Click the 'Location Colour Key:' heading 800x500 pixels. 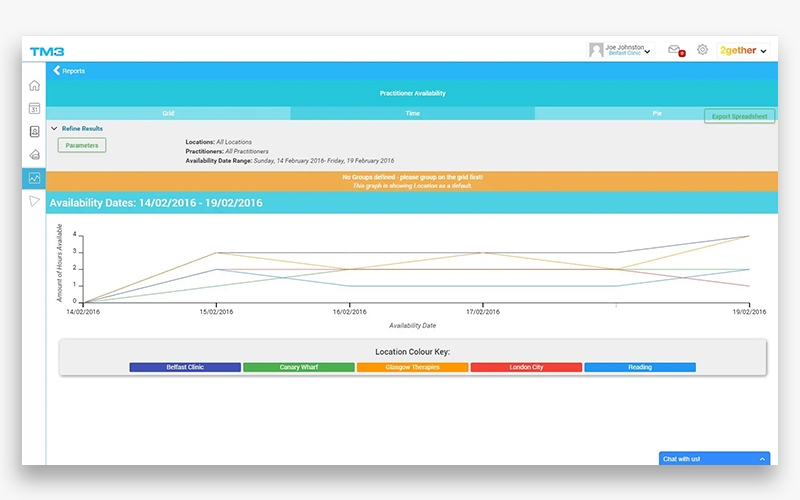point(412,352)
